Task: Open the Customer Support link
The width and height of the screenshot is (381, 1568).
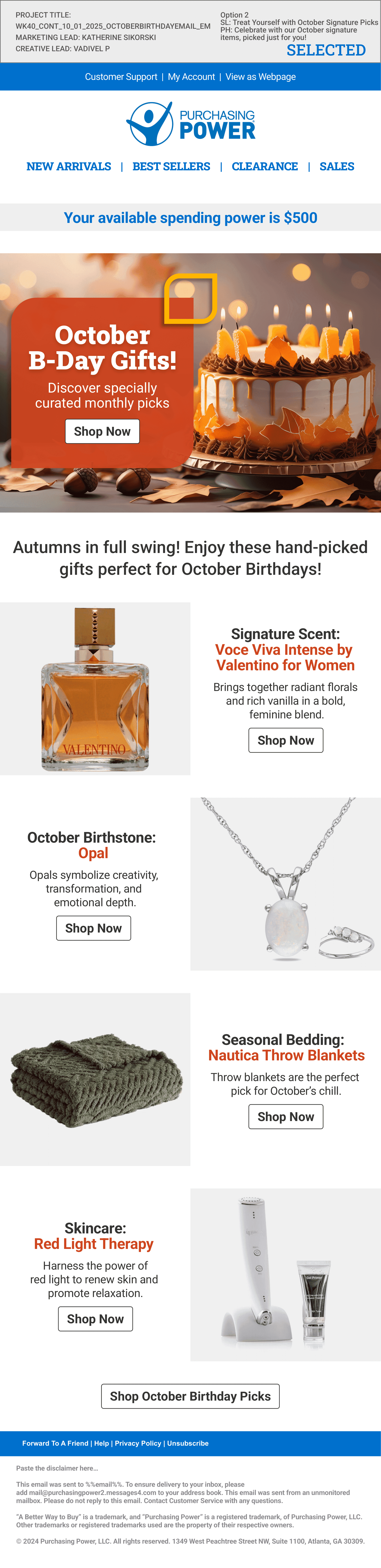Action: 121,77
